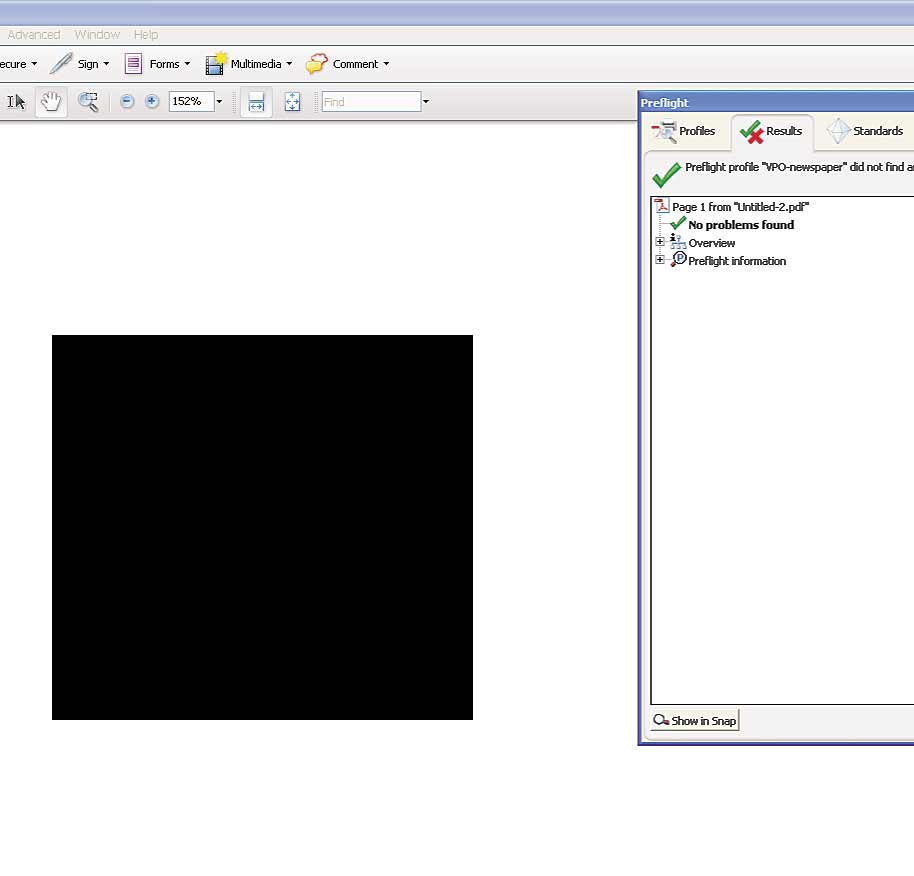Screen dimensions: 914x876
Task: Open the Window menu
Action: (x=97, y=34)
